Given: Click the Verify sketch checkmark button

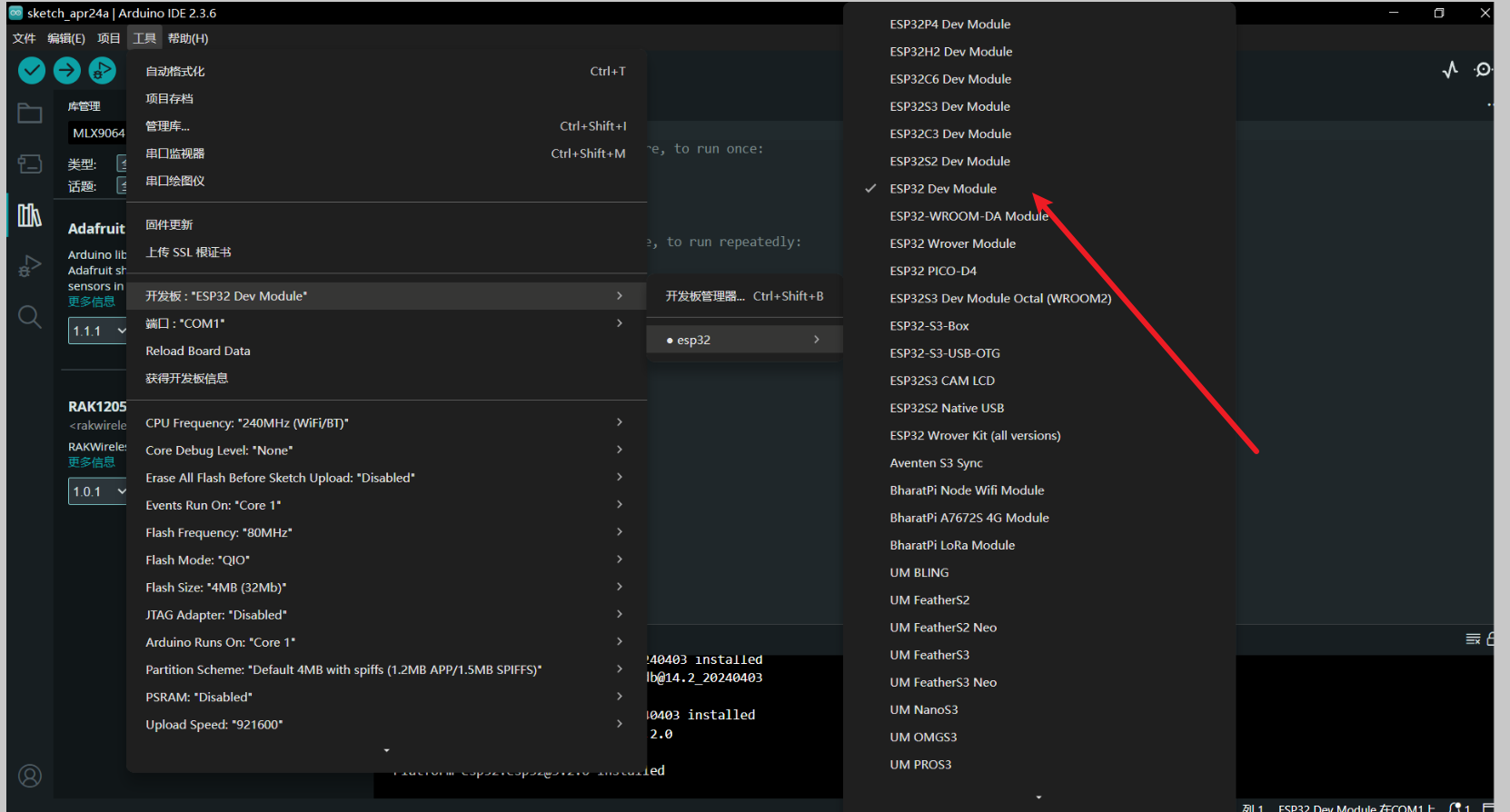Looking at the screenshot, I should 32,70.
